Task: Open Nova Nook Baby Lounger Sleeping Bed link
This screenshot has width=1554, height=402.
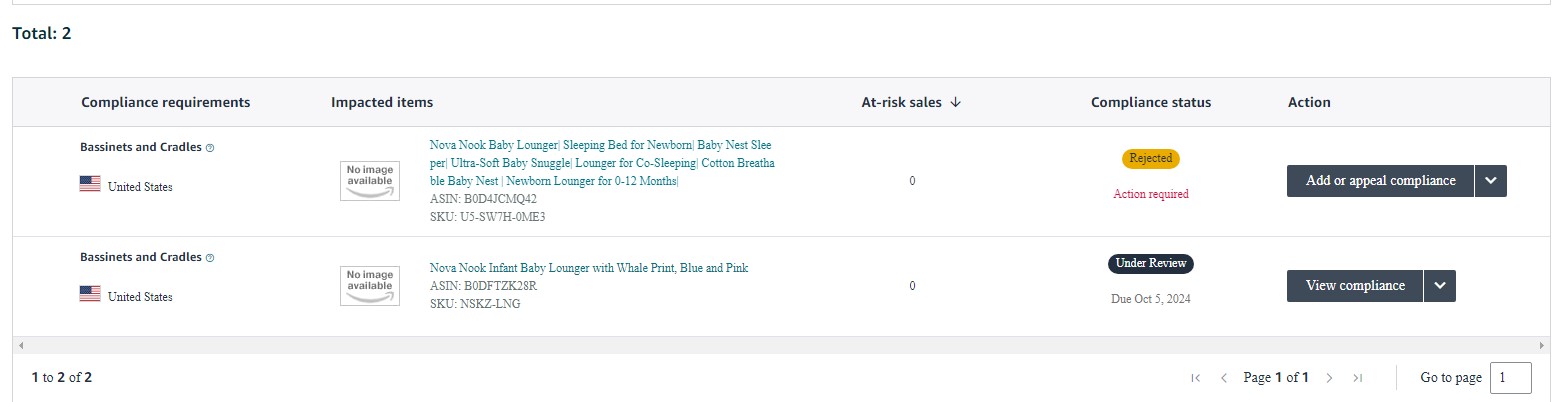Action: coord(602,163)
